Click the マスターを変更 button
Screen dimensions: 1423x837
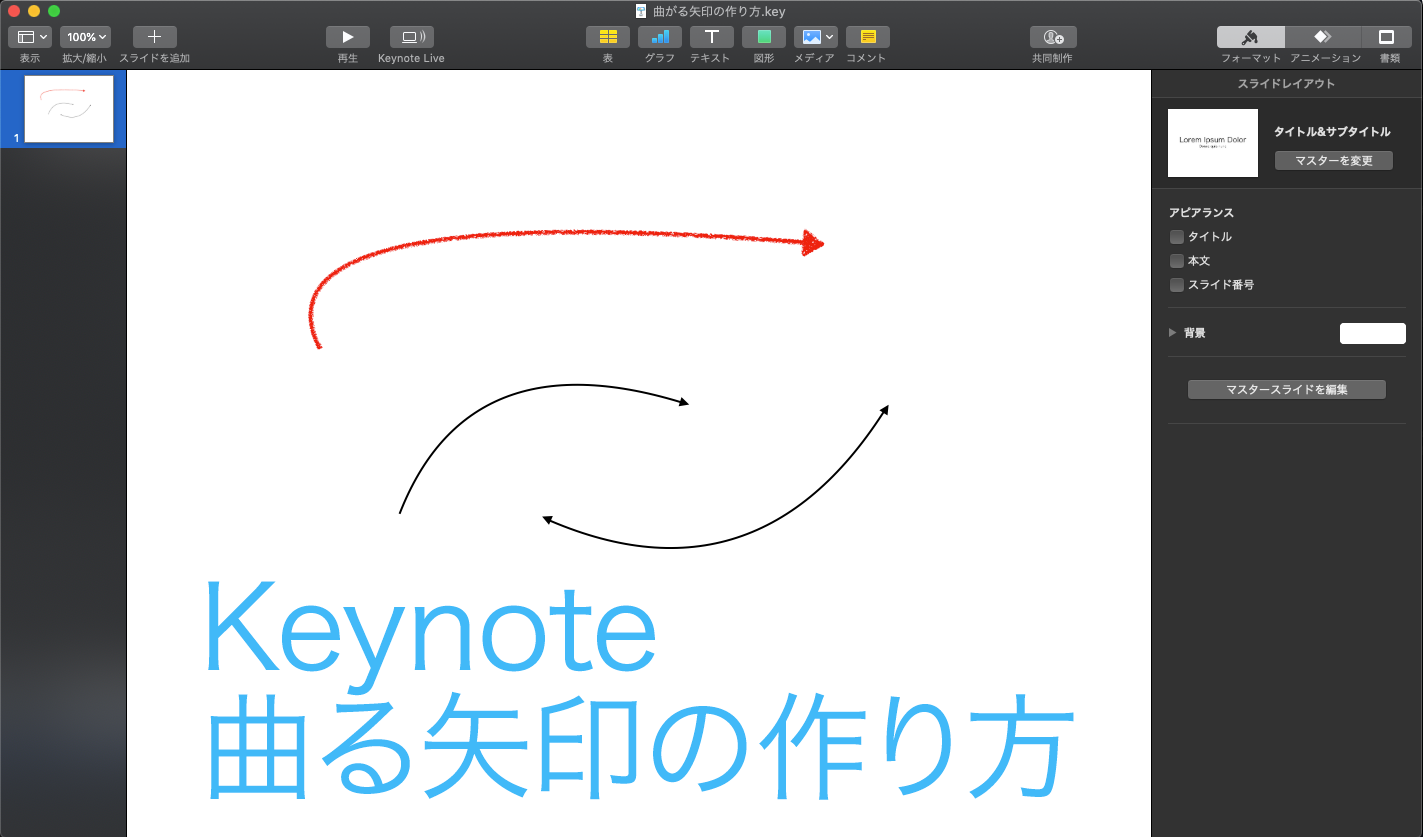point(1333,160)
